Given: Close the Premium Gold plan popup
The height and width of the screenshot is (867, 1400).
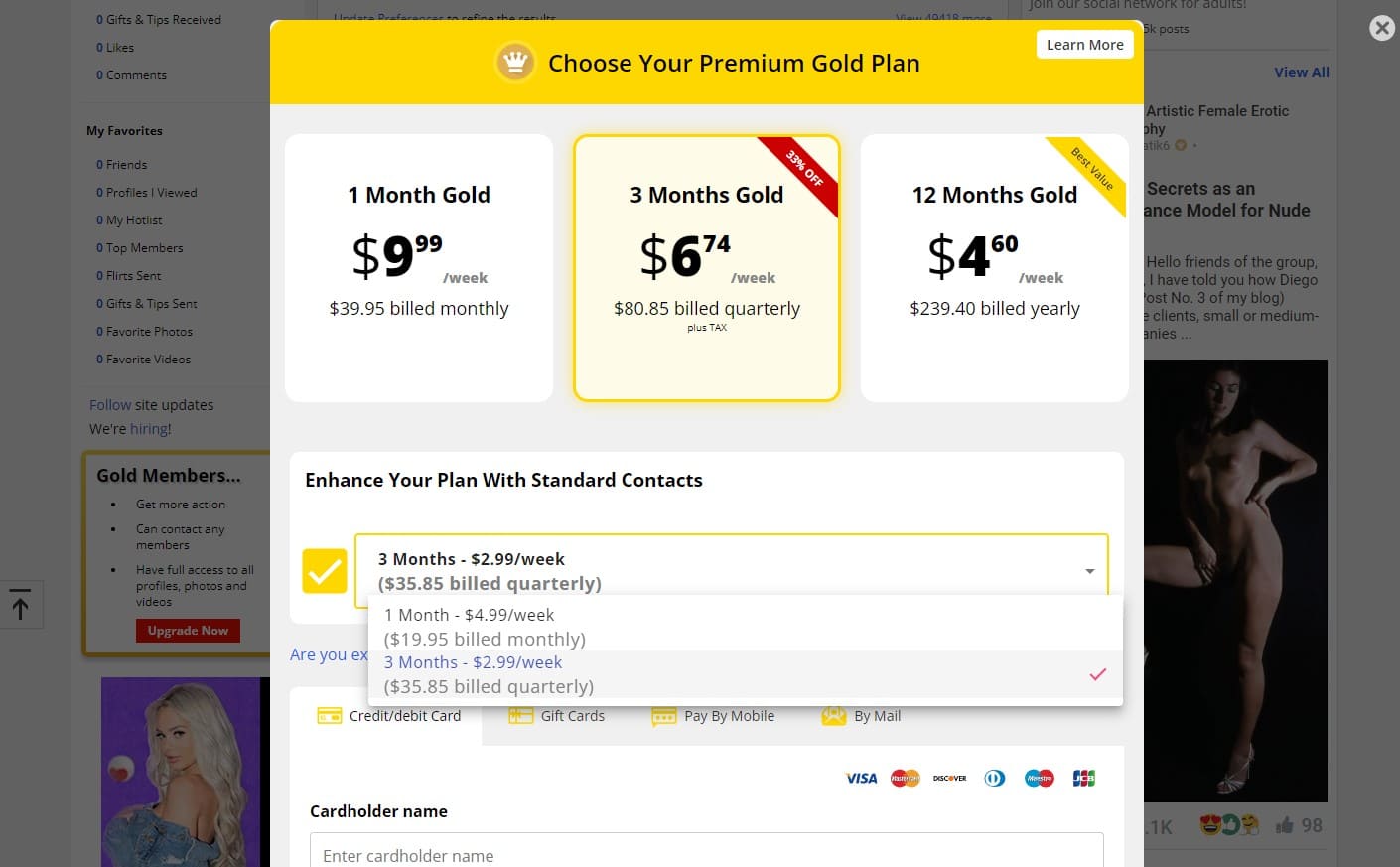Looking at the screenshot, I should point(1382,28).
